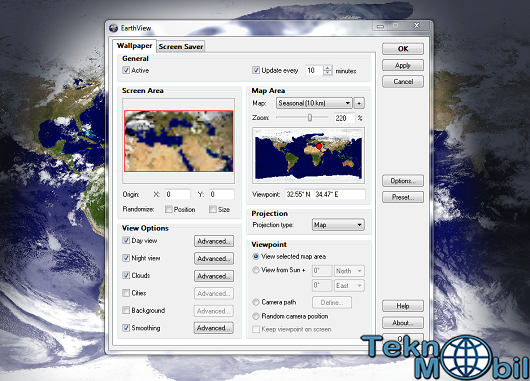This screenshot has height=381, width=530.
Task: Click the Screen Area preview thumbnail
Action: pyautogui.click(x=178, y=141)
